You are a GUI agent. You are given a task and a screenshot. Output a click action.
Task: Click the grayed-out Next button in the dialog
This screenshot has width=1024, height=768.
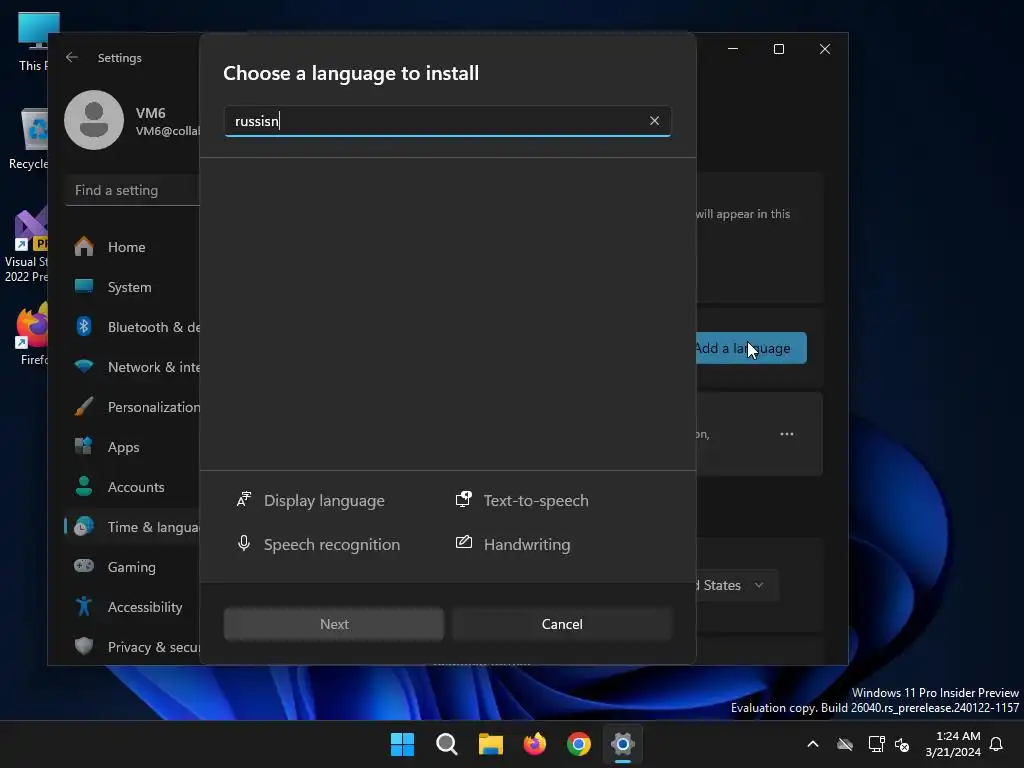334,624
